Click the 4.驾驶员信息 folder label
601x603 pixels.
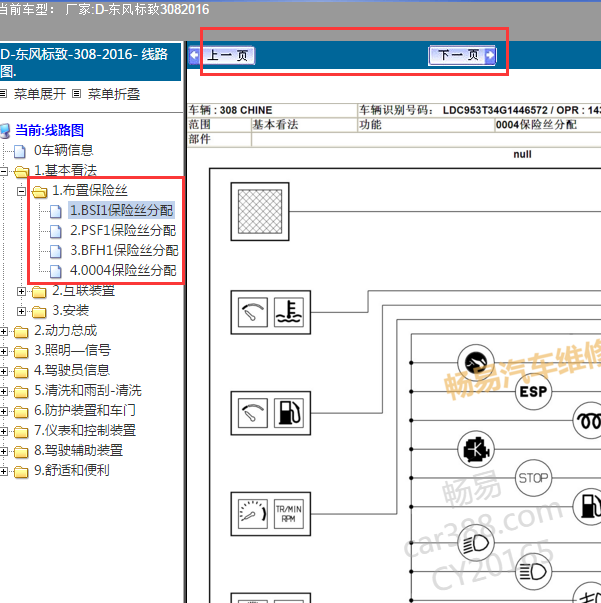point(72,370)
